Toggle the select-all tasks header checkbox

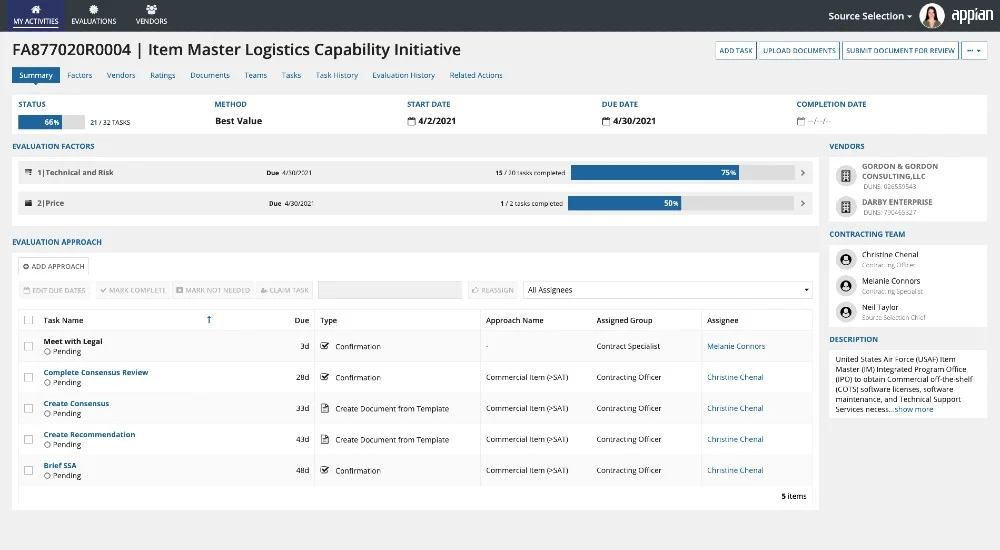pos(28,320)
